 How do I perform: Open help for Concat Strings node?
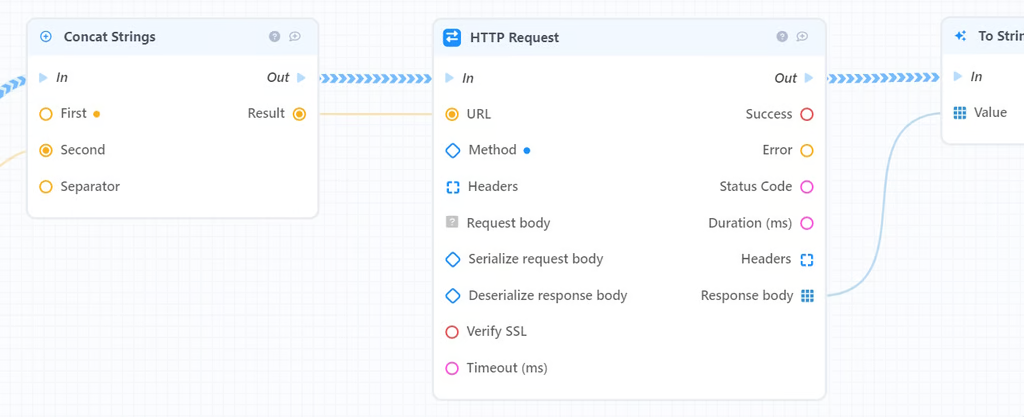coord(274,37)
